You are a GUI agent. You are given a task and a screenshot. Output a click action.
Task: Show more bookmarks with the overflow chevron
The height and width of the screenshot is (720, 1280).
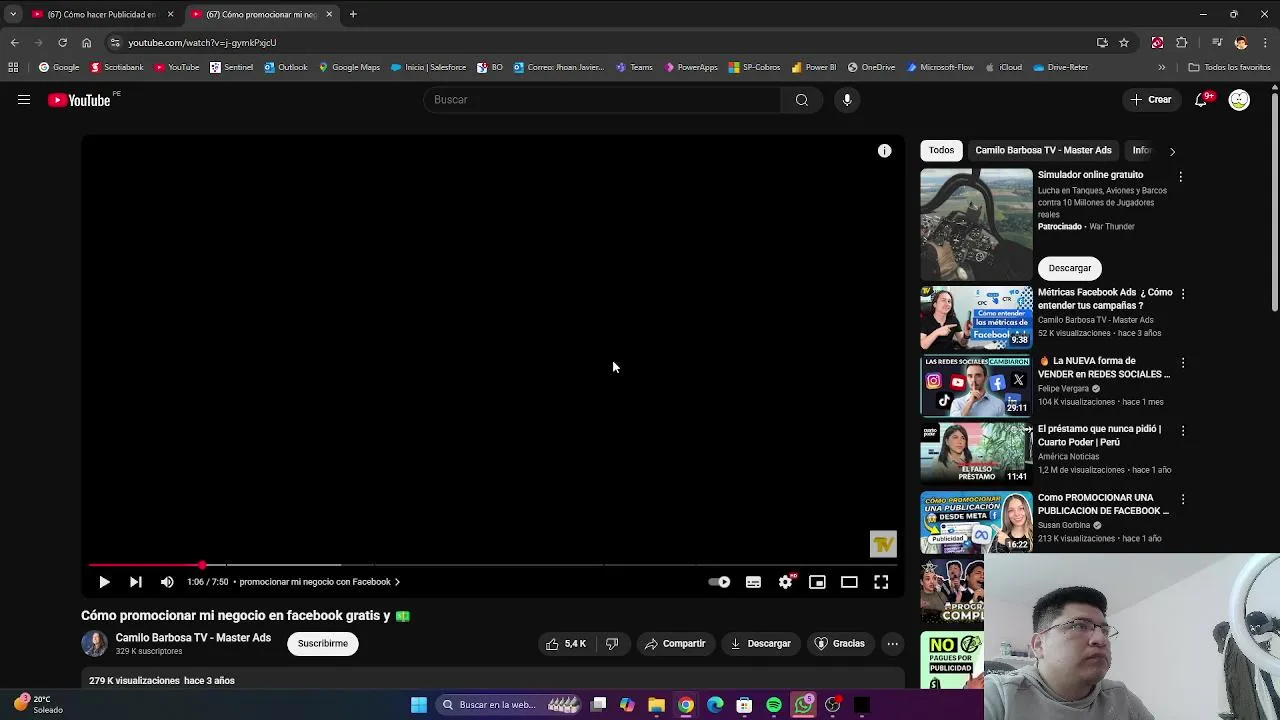pyautogui.click(x=1161, y=68)
